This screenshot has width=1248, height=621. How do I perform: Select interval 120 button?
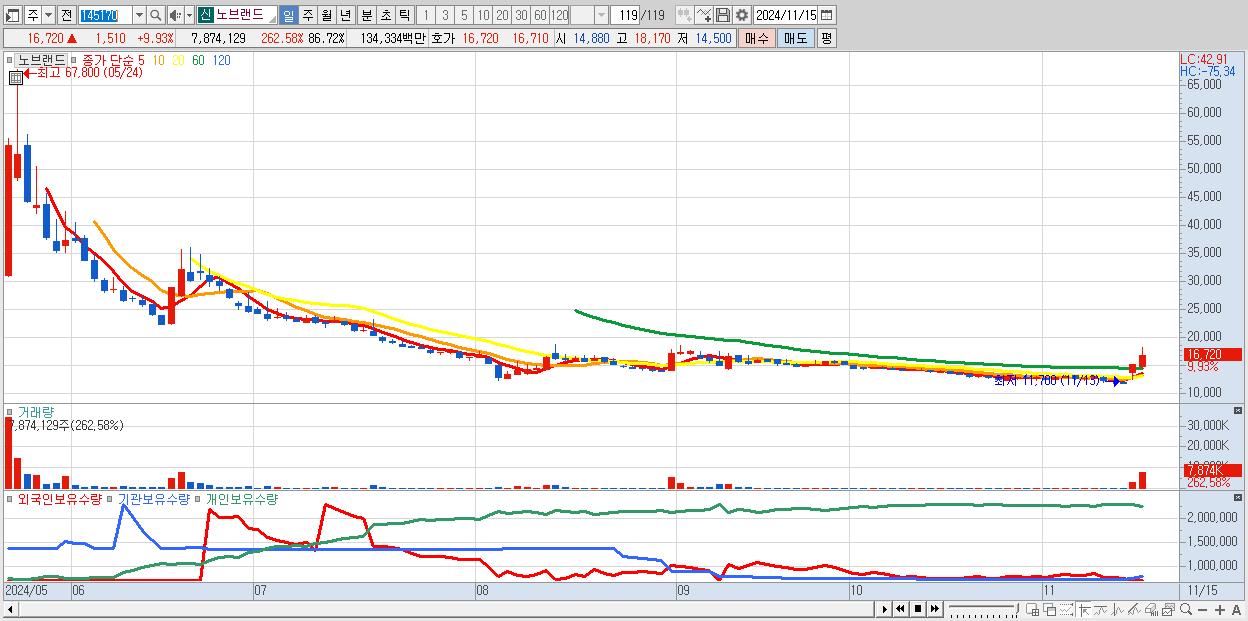click(559, 15)
